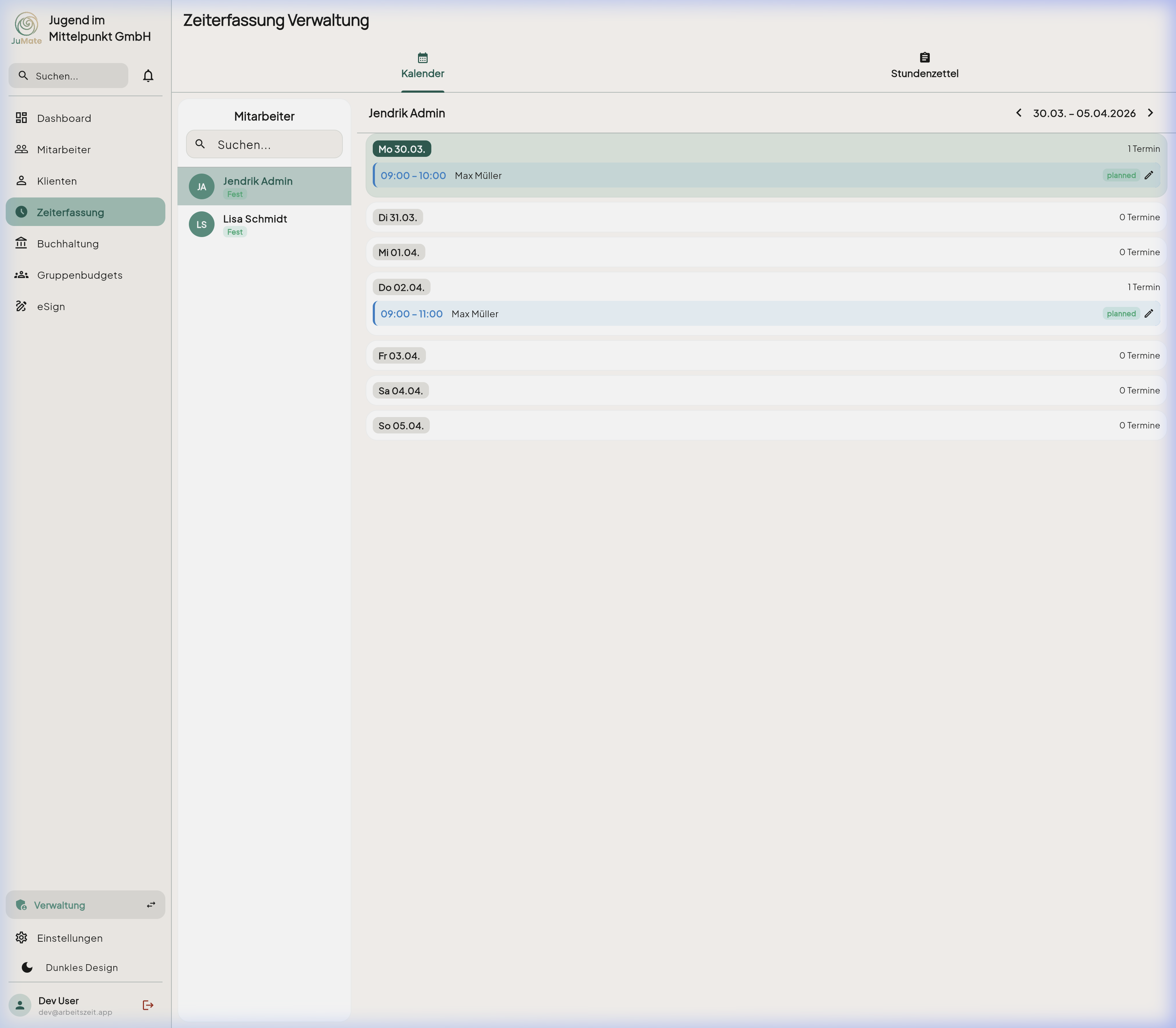Advance to the next week

coord(1150,113)
